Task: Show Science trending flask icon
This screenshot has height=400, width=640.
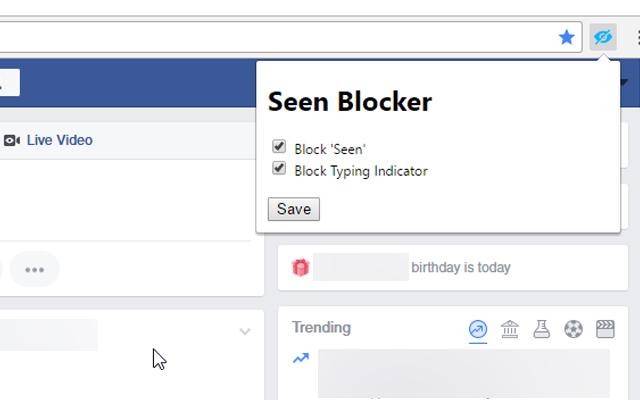Action: tap(541, 328)
